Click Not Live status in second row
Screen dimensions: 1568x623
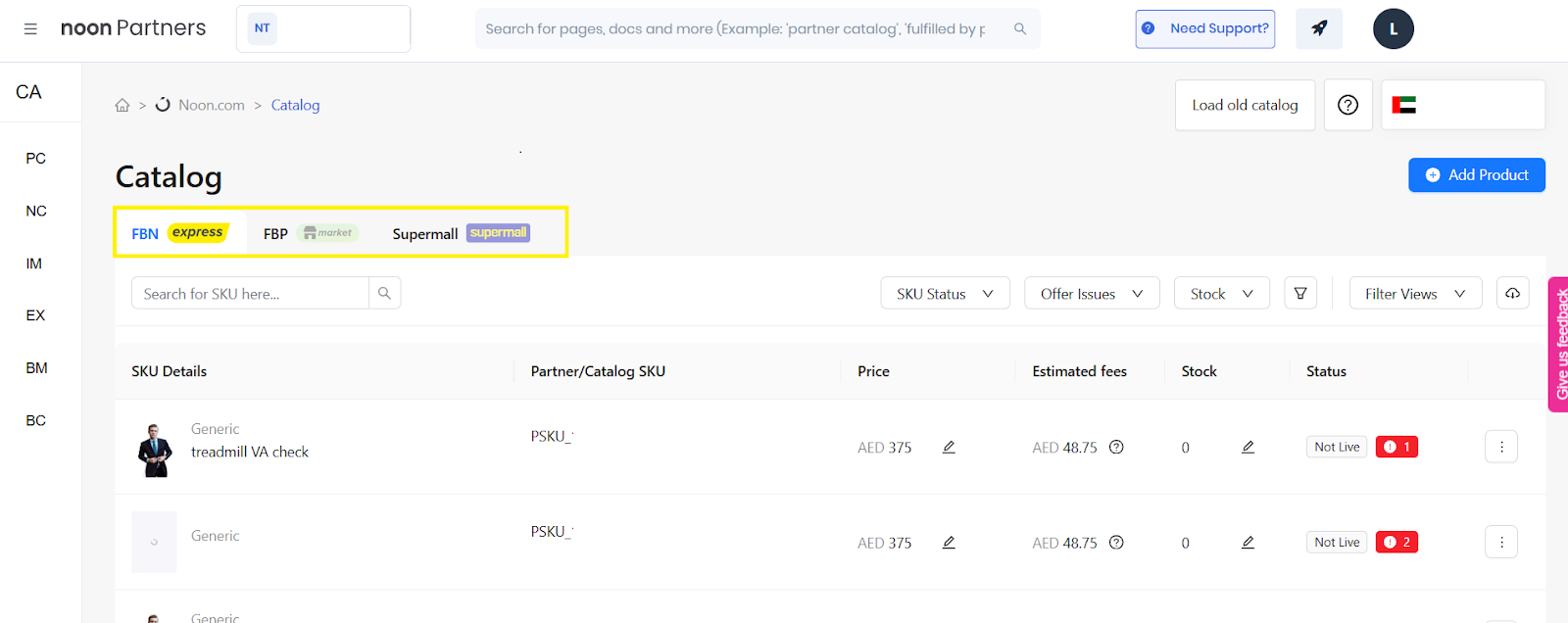pos(1337,542)
